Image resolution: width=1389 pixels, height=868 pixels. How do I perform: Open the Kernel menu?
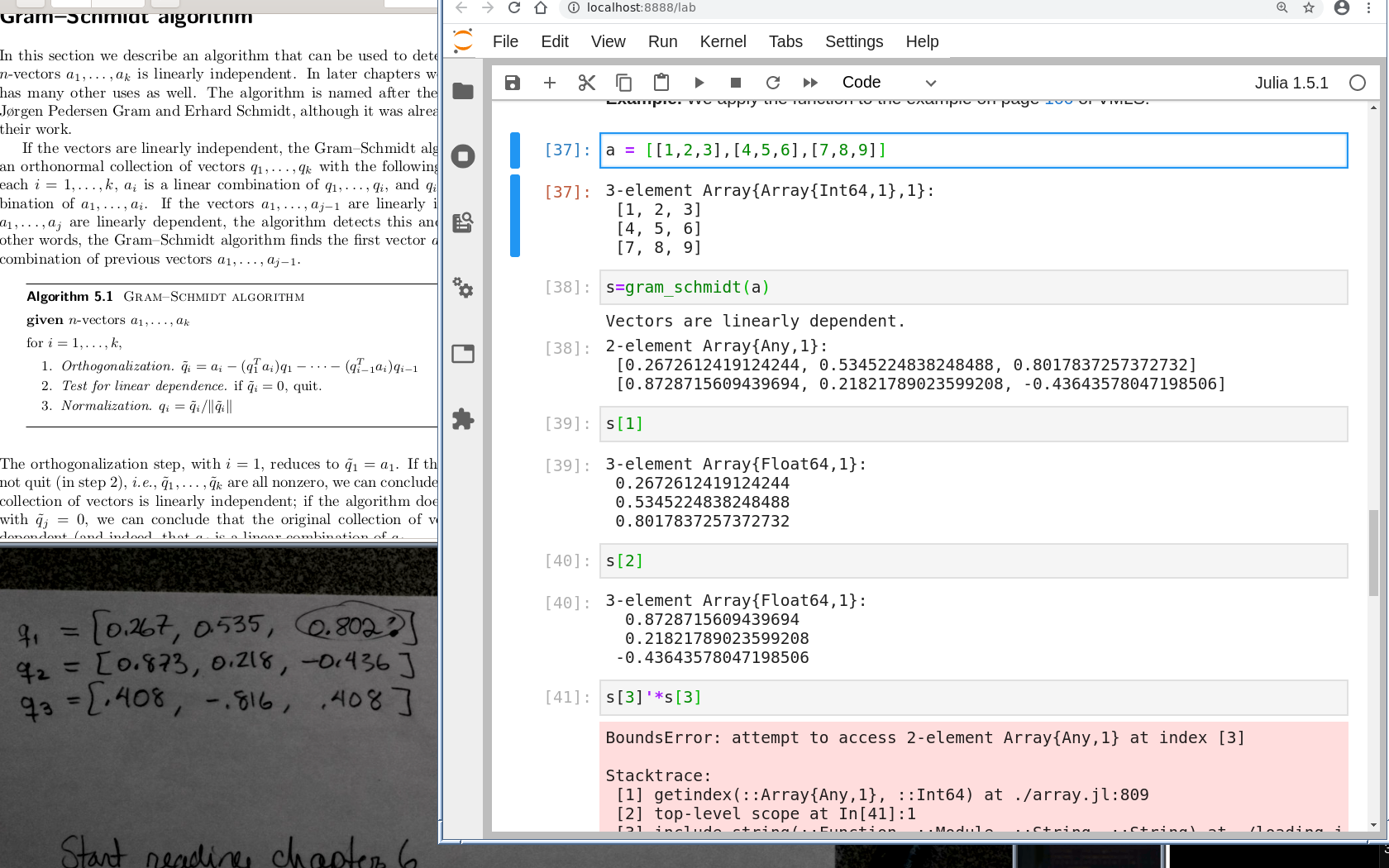723,41
